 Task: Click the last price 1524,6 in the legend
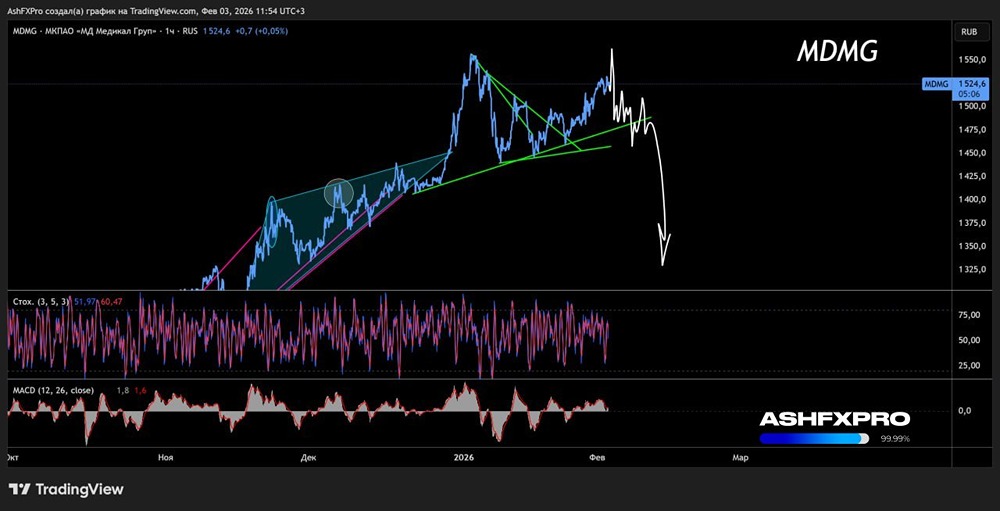pos(216,31)
